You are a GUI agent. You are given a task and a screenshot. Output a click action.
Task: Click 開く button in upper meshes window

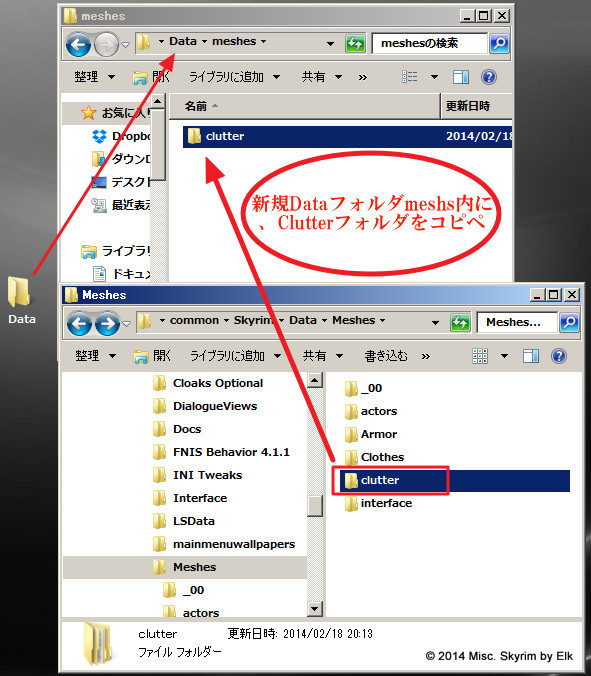click(151, 77)
